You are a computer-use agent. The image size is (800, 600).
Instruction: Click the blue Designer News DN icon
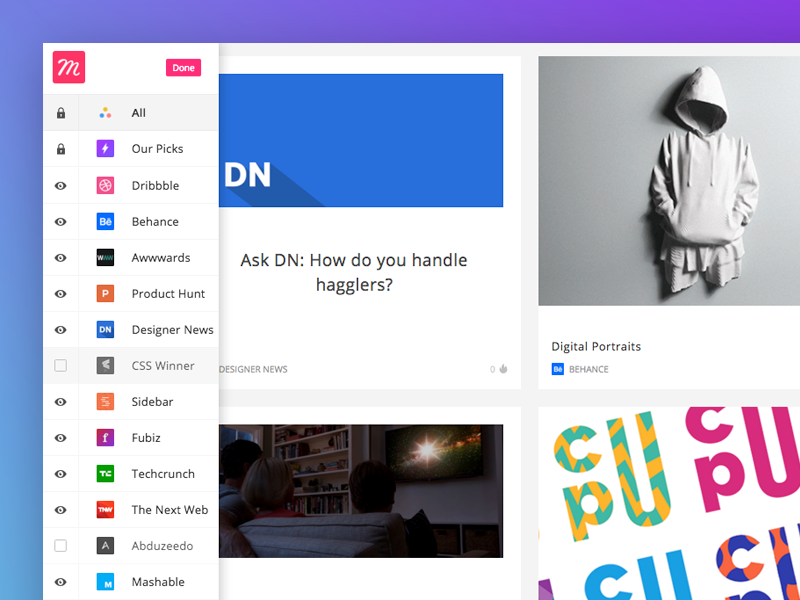[x=105, y=330]
